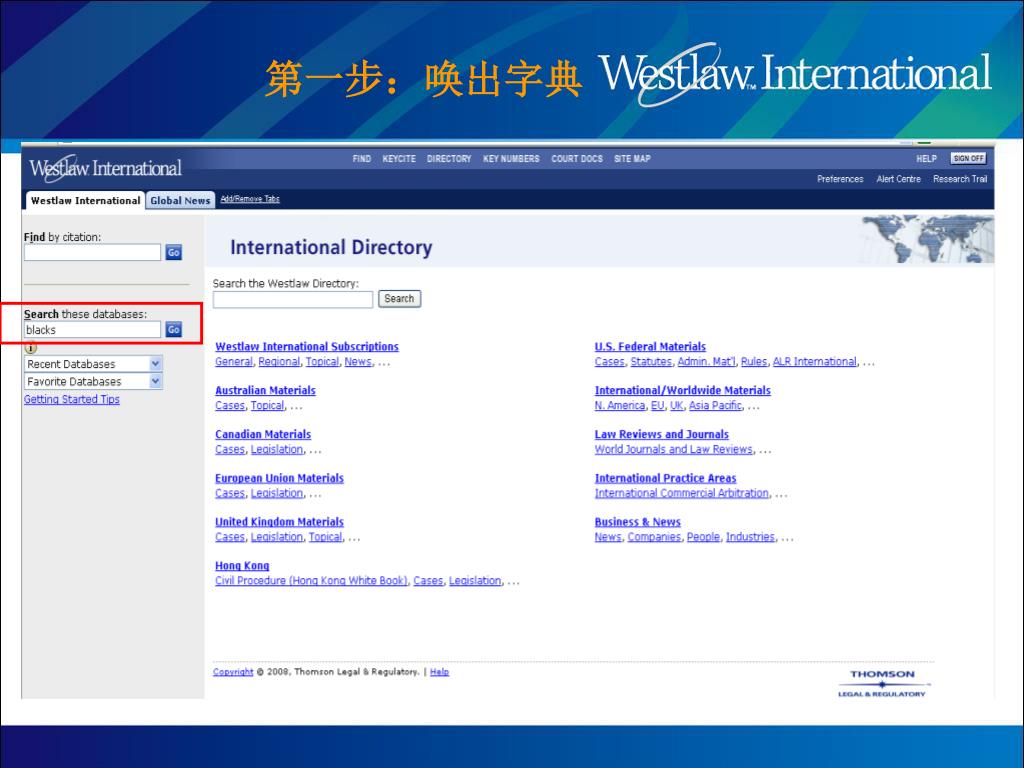Click the ALR International link
The image size is (1024, 768).
click(814, 362)
